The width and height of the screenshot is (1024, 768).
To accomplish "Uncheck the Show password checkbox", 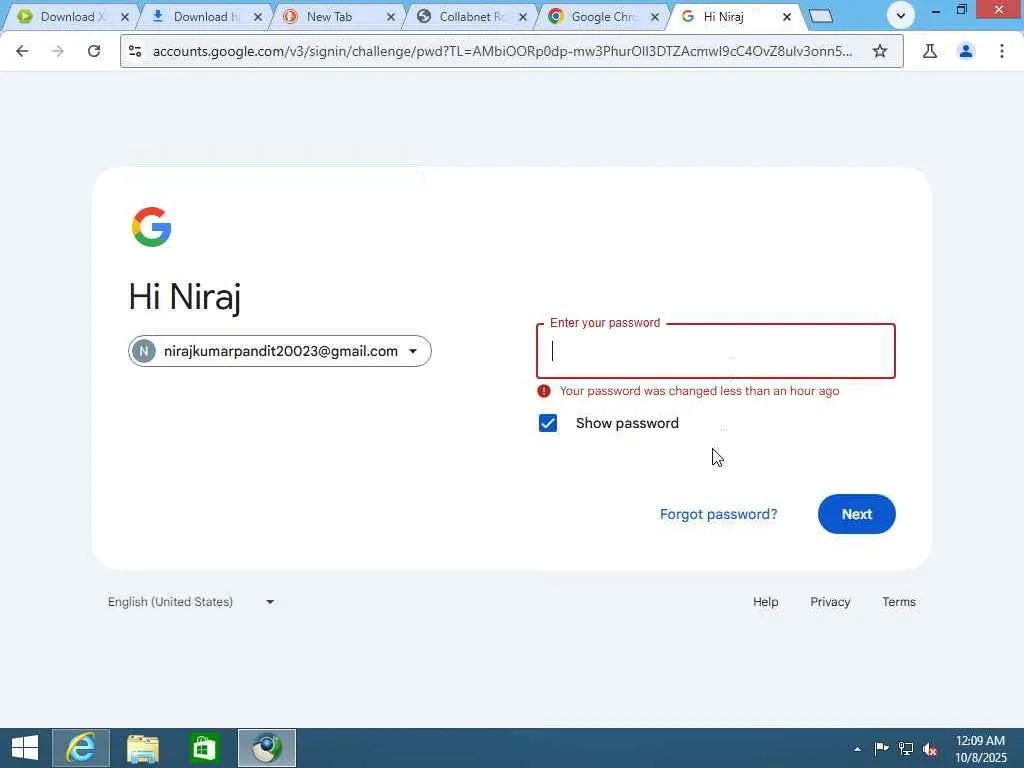I will click(x=548, y=423).
